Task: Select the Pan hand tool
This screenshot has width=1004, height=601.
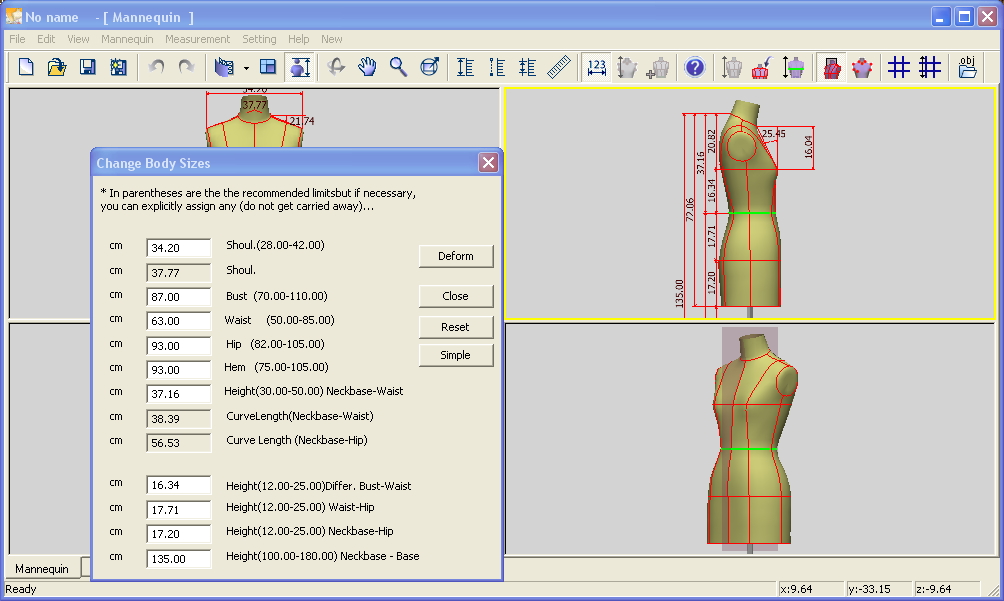Action: pyautogui.click(x=367, y=67)
